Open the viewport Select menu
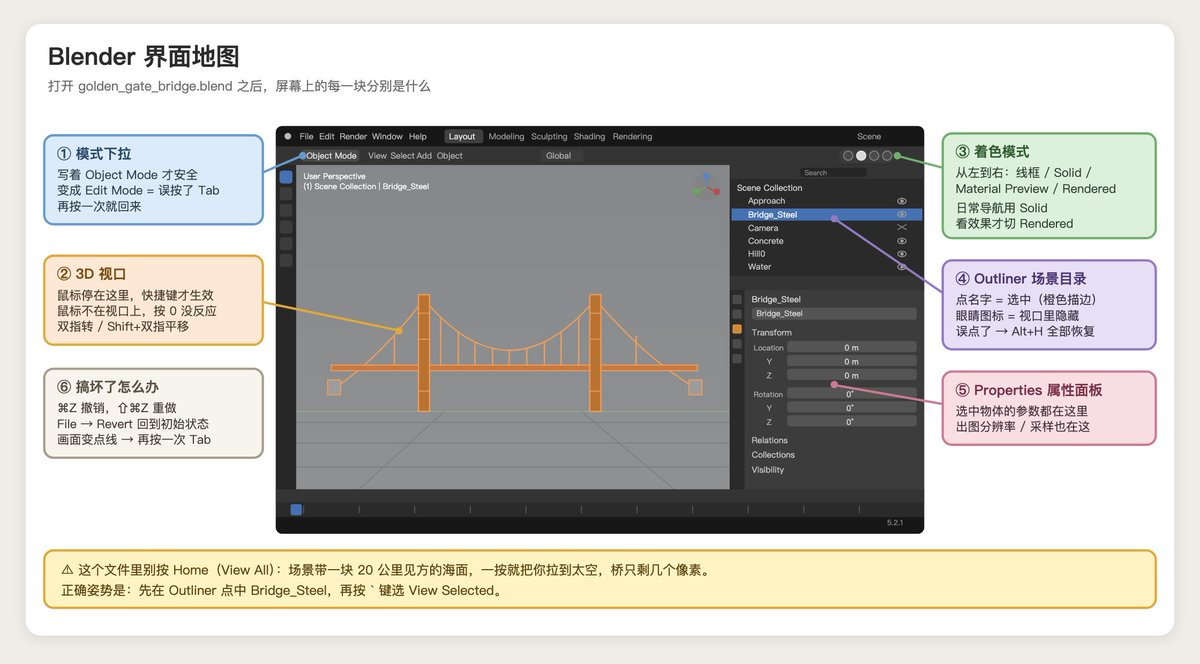The height and width of the screenshot is (664, 1200). pyautogui.click(x=402, y=156)
